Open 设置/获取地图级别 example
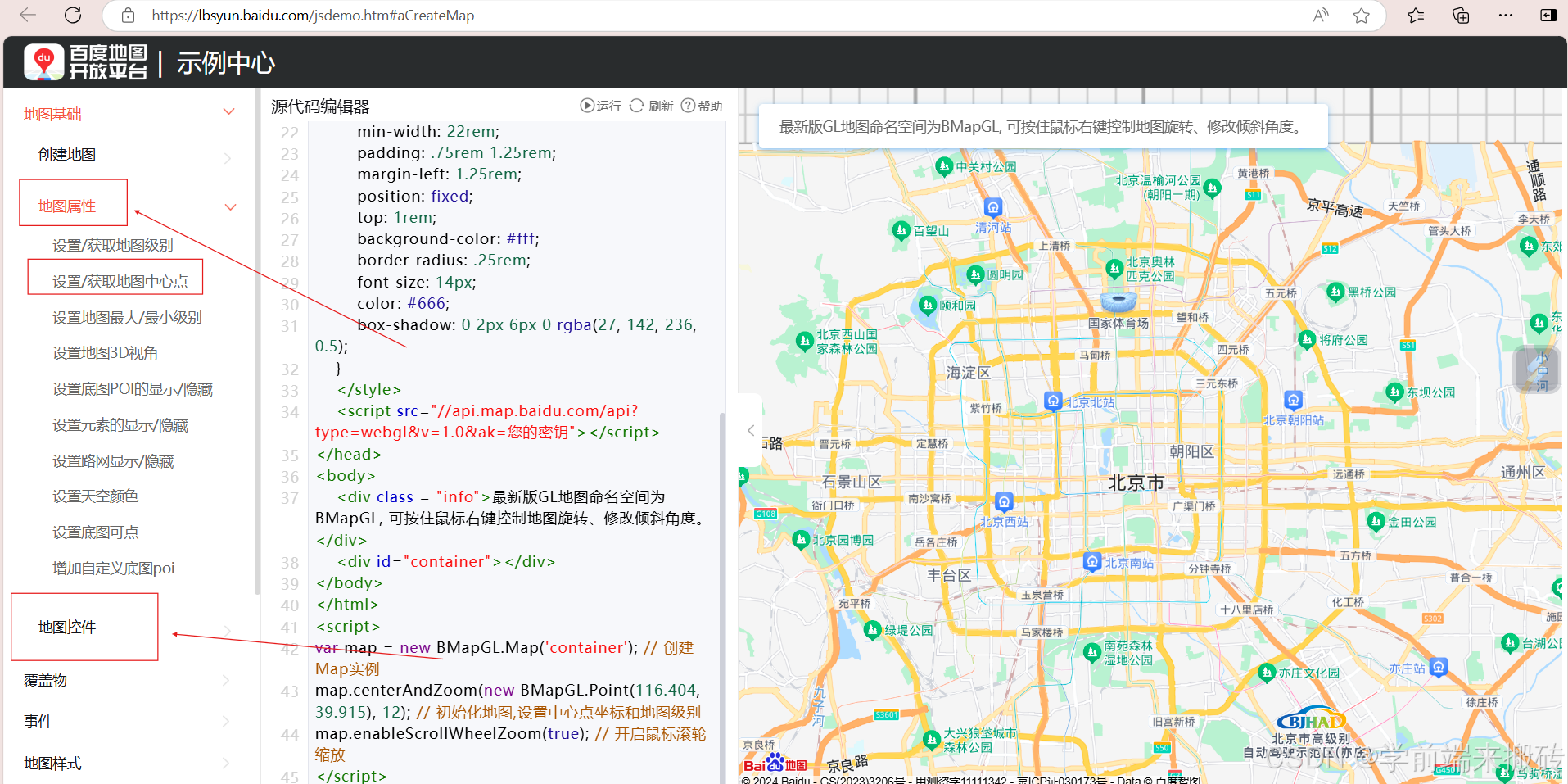This screenshot has width=1568, height=784. coord(113,245)
